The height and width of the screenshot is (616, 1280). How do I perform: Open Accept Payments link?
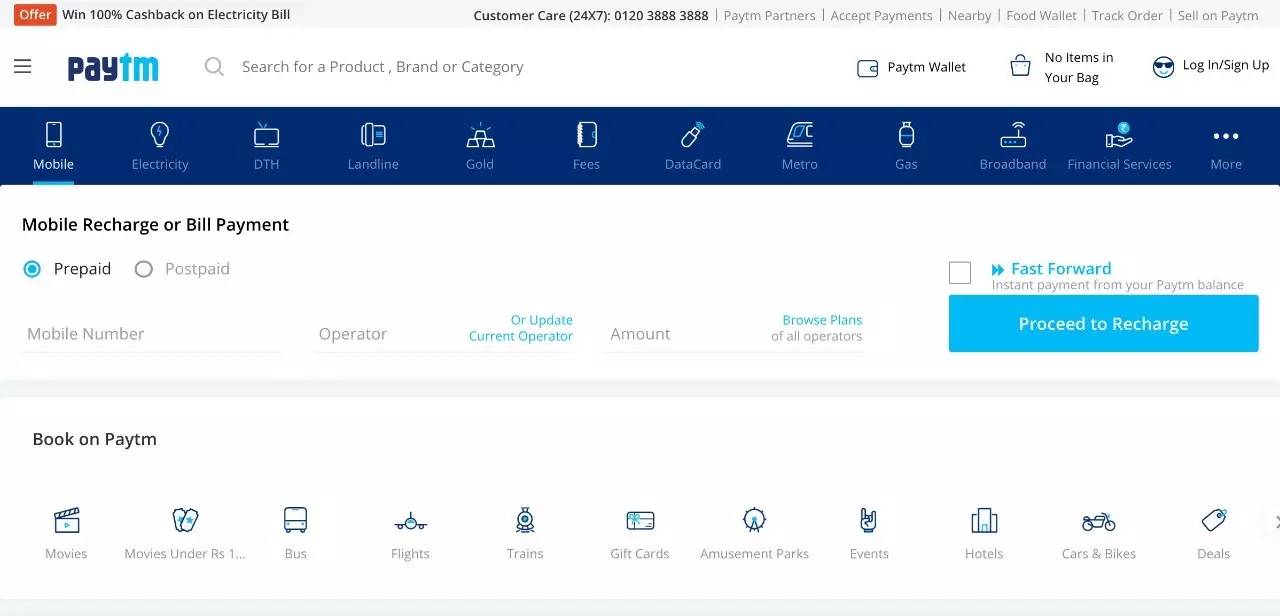882,15
